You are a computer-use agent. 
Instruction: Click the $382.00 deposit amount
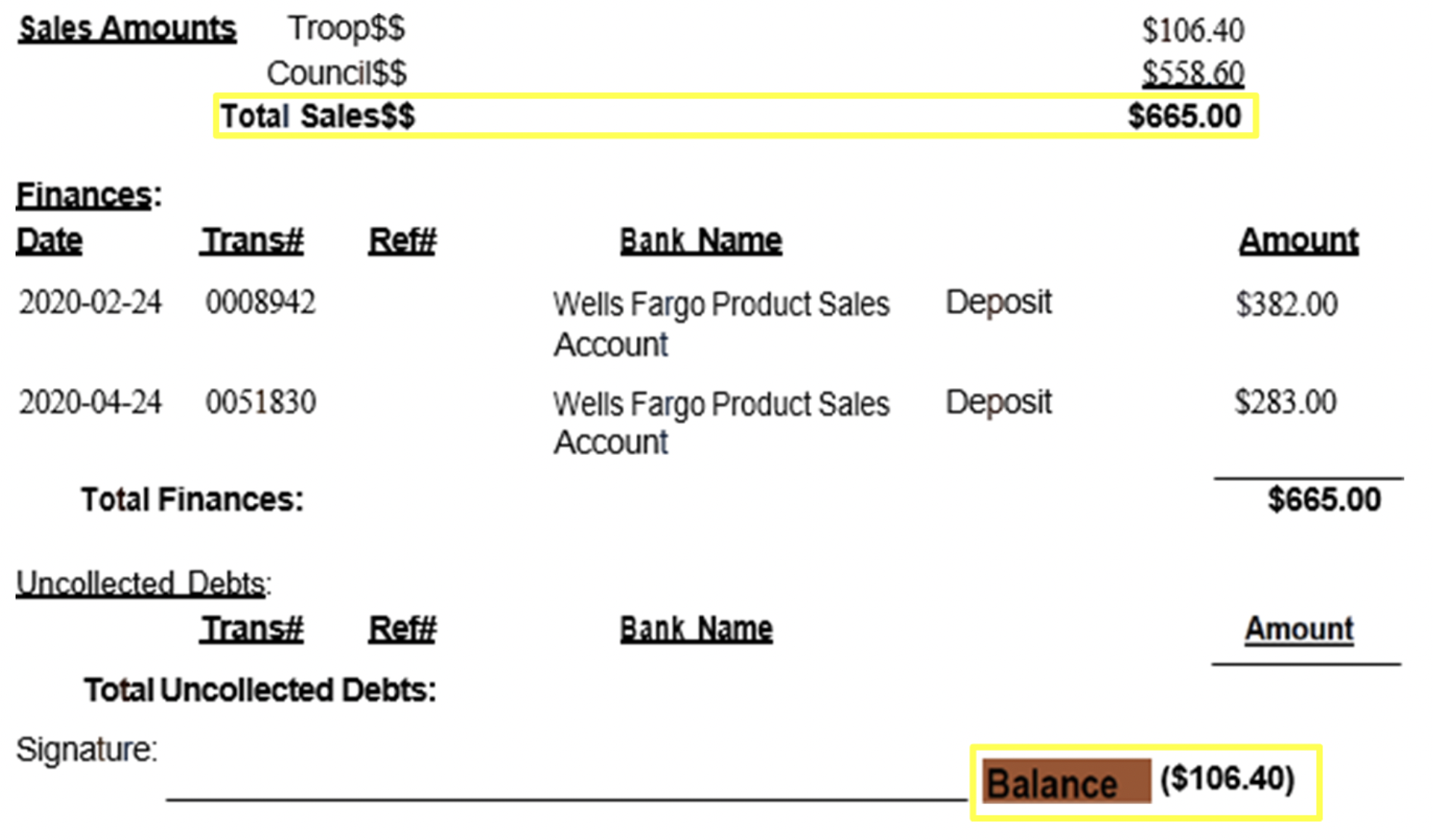(x=1287, y=304)
